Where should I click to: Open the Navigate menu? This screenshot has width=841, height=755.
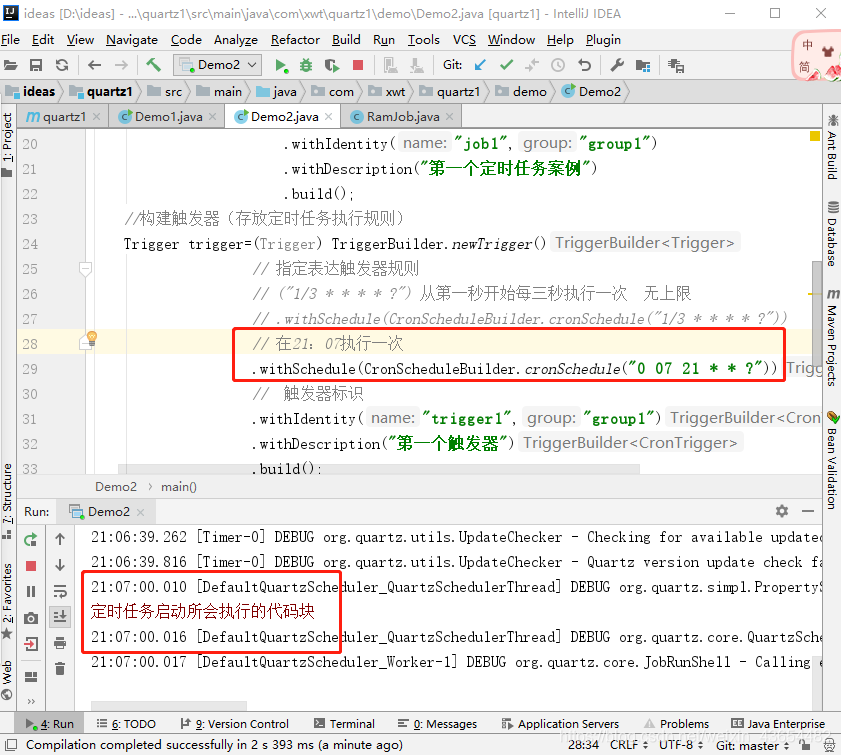pos(132,40)
